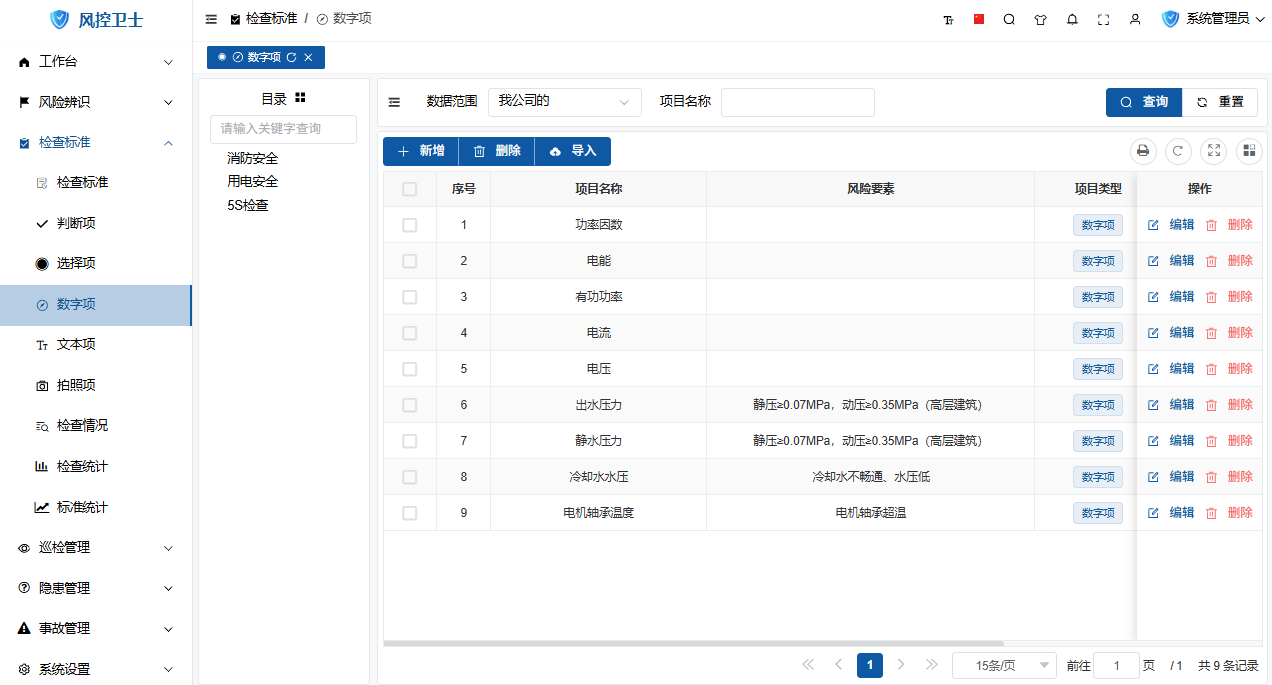The width and height of the screenshot is (1272, 685).
Task: Click the search magnifier icon in header
Action: pos(1009,19)
